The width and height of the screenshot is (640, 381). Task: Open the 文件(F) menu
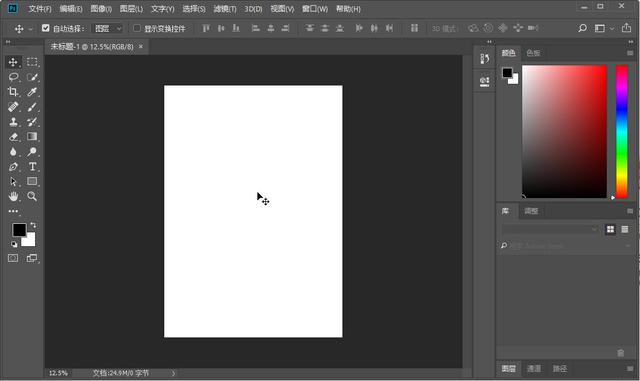click(x=40, y=9)
